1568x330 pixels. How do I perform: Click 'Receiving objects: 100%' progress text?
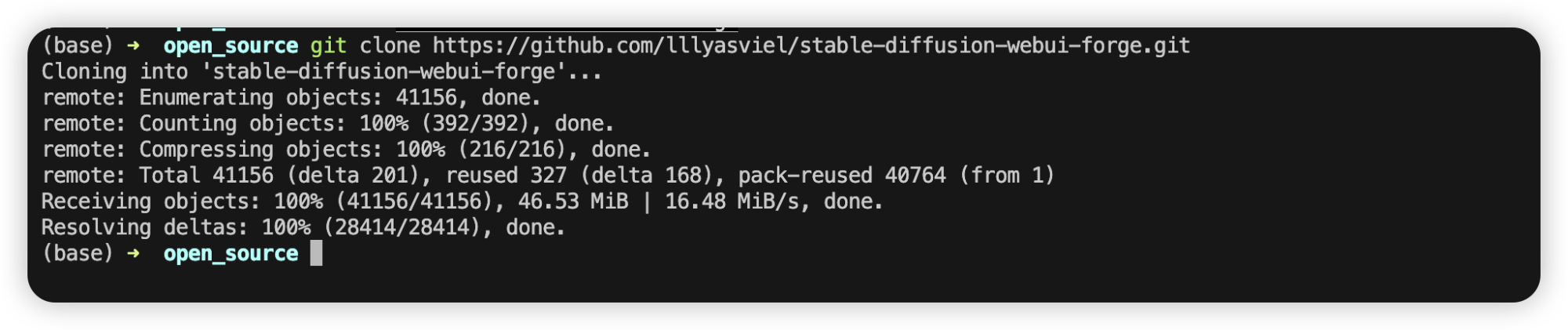182,201
